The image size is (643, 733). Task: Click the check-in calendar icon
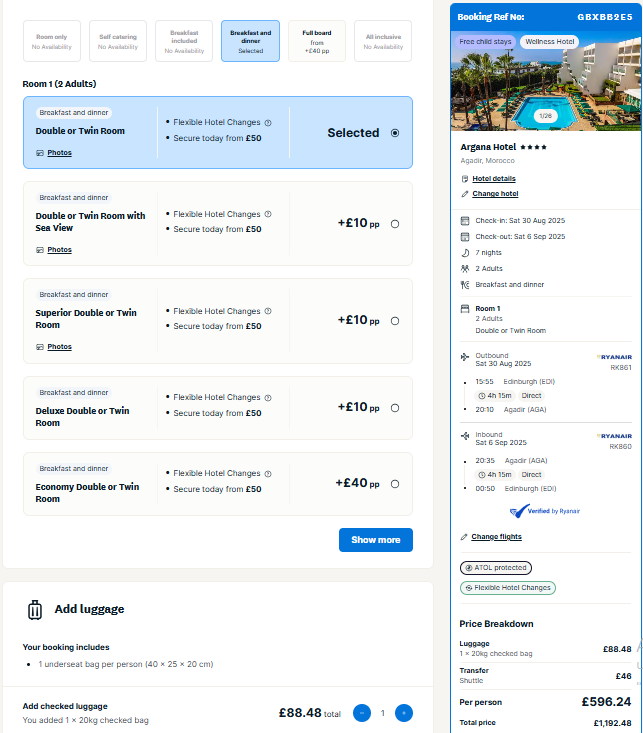pyautogui.click(x=465, y=221)
